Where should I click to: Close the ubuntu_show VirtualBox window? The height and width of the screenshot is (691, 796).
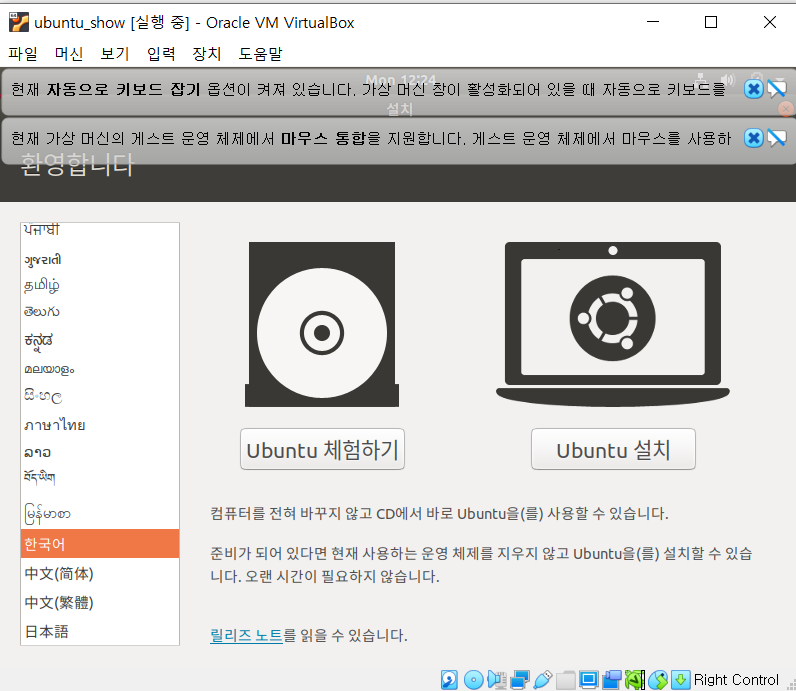(770, 22)
